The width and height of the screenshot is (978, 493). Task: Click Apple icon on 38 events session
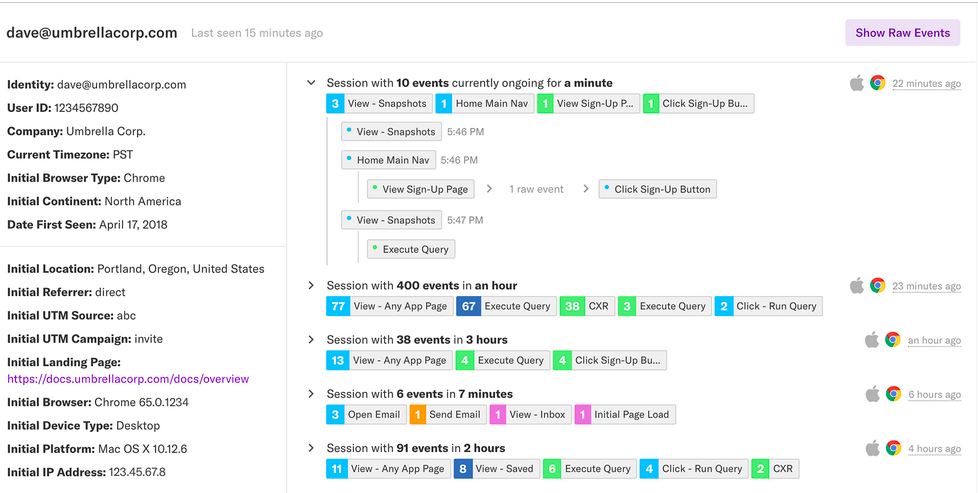pyautogui.click(x=872, y=339)
